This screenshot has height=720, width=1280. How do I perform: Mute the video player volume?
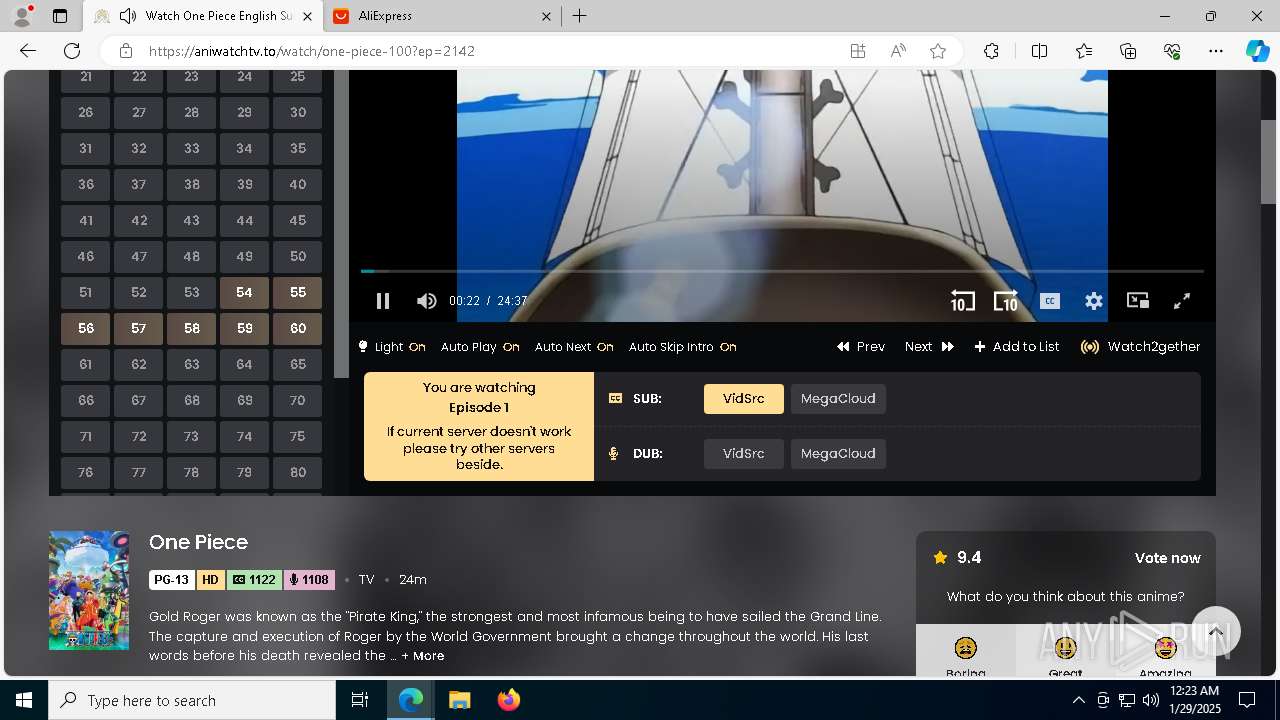click(427, 301)
